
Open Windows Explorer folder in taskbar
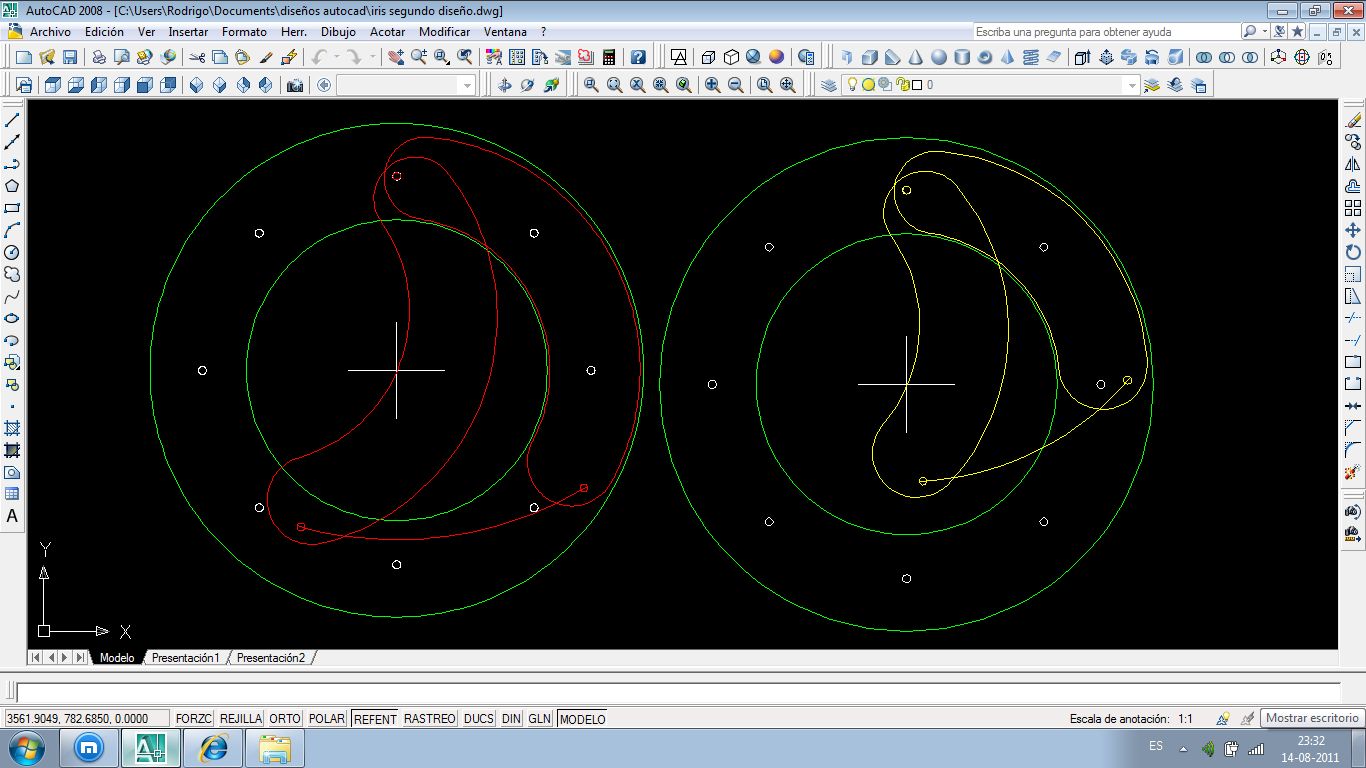click(275, 748)
